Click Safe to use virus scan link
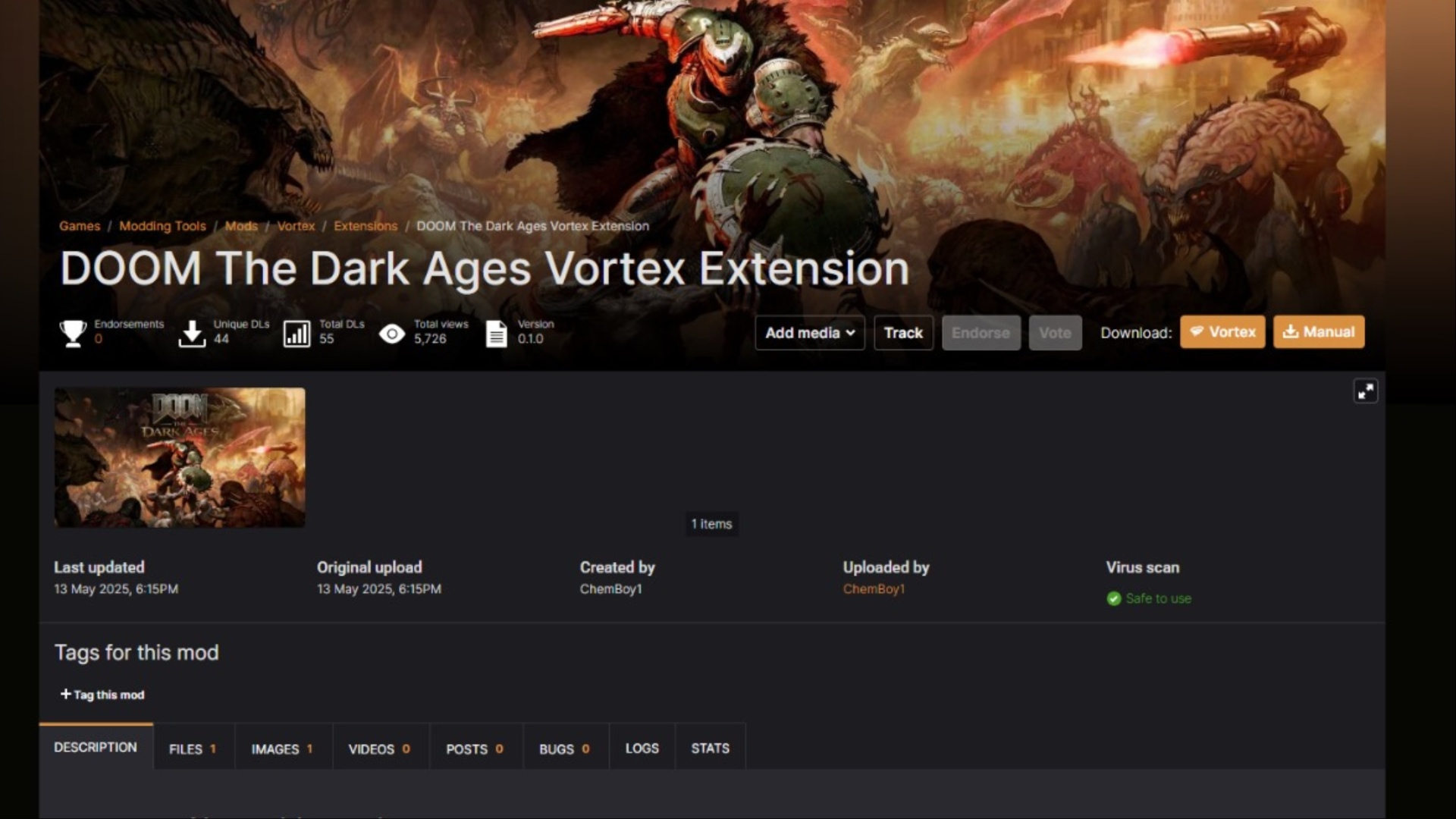The height and width of the screenshot is (819, 1456). pyautogui.click(x=1158, y=599)
